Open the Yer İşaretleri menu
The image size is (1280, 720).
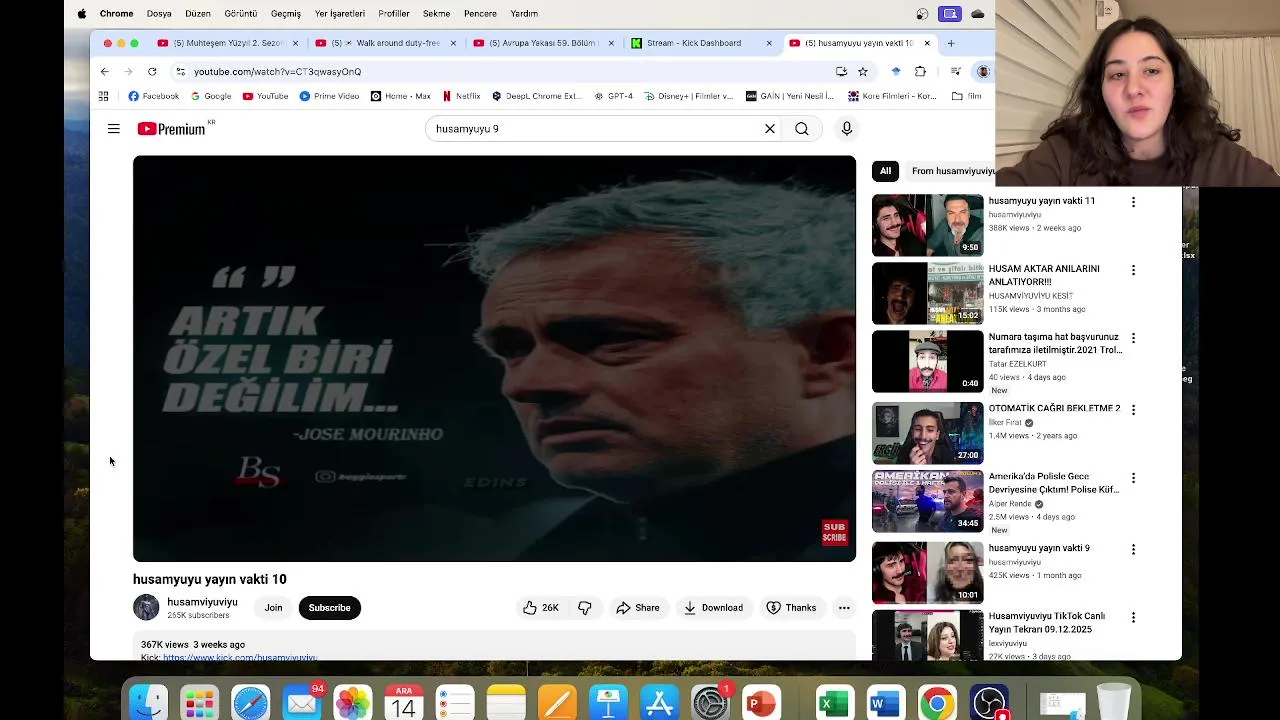pyautogui.click(x=340, y=14)
